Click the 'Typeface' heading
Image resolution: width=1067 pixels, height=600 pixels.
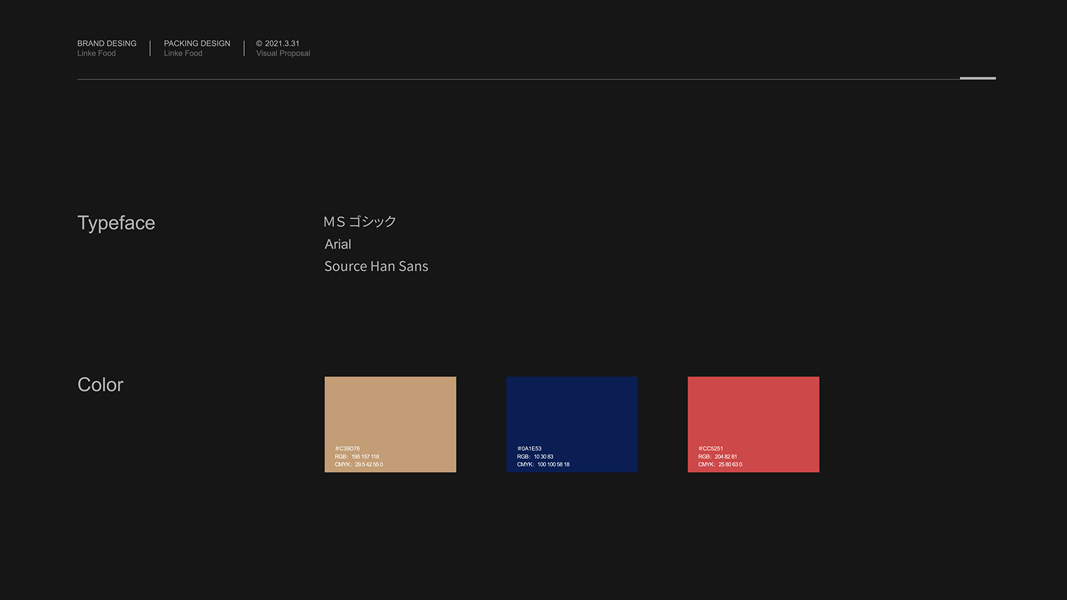pos(116,223)
